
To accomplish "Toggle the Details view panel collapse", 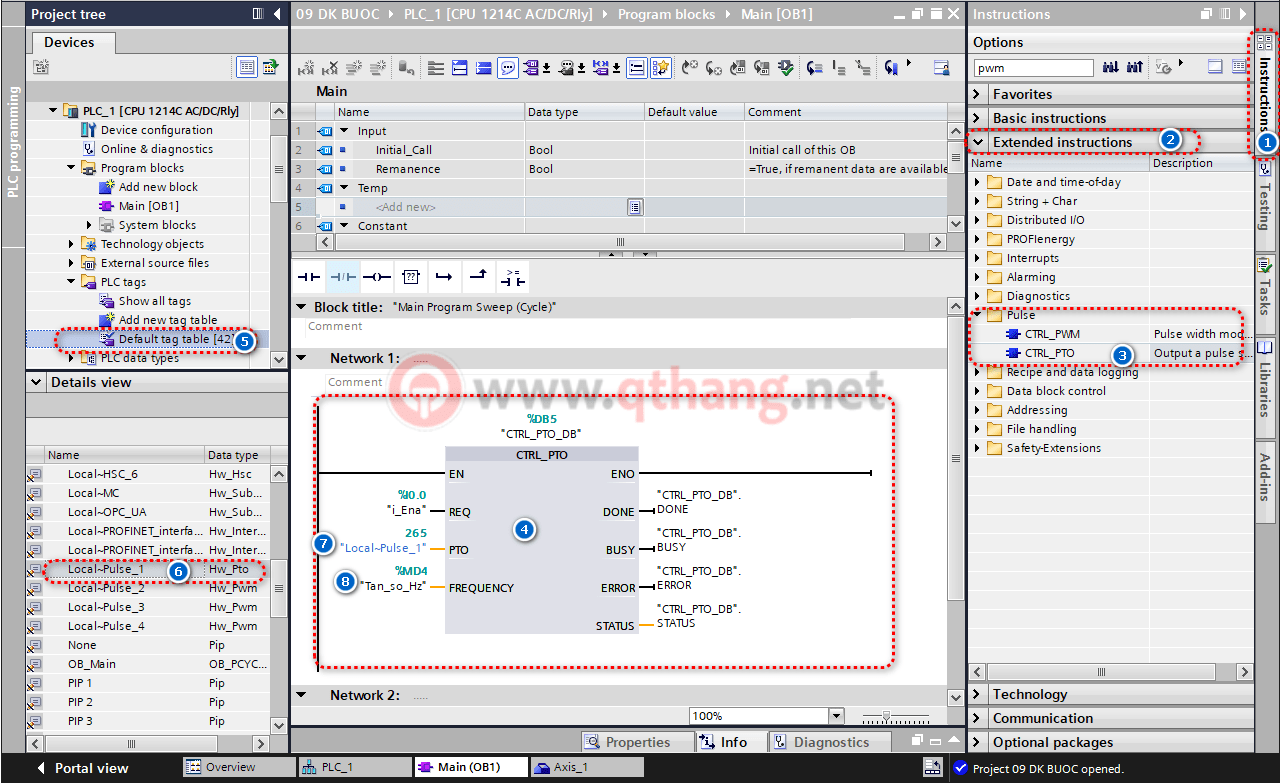I will click(36, 382).
